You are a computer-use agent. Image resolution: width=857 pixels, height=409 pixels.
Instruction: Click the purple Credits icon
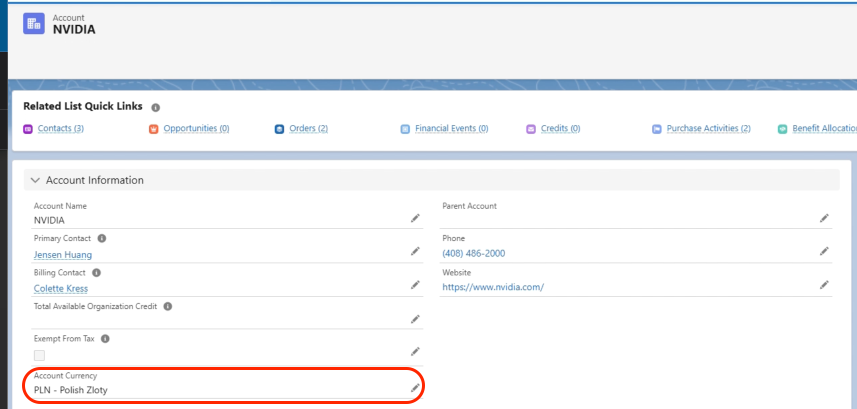(x=531, y=129)
